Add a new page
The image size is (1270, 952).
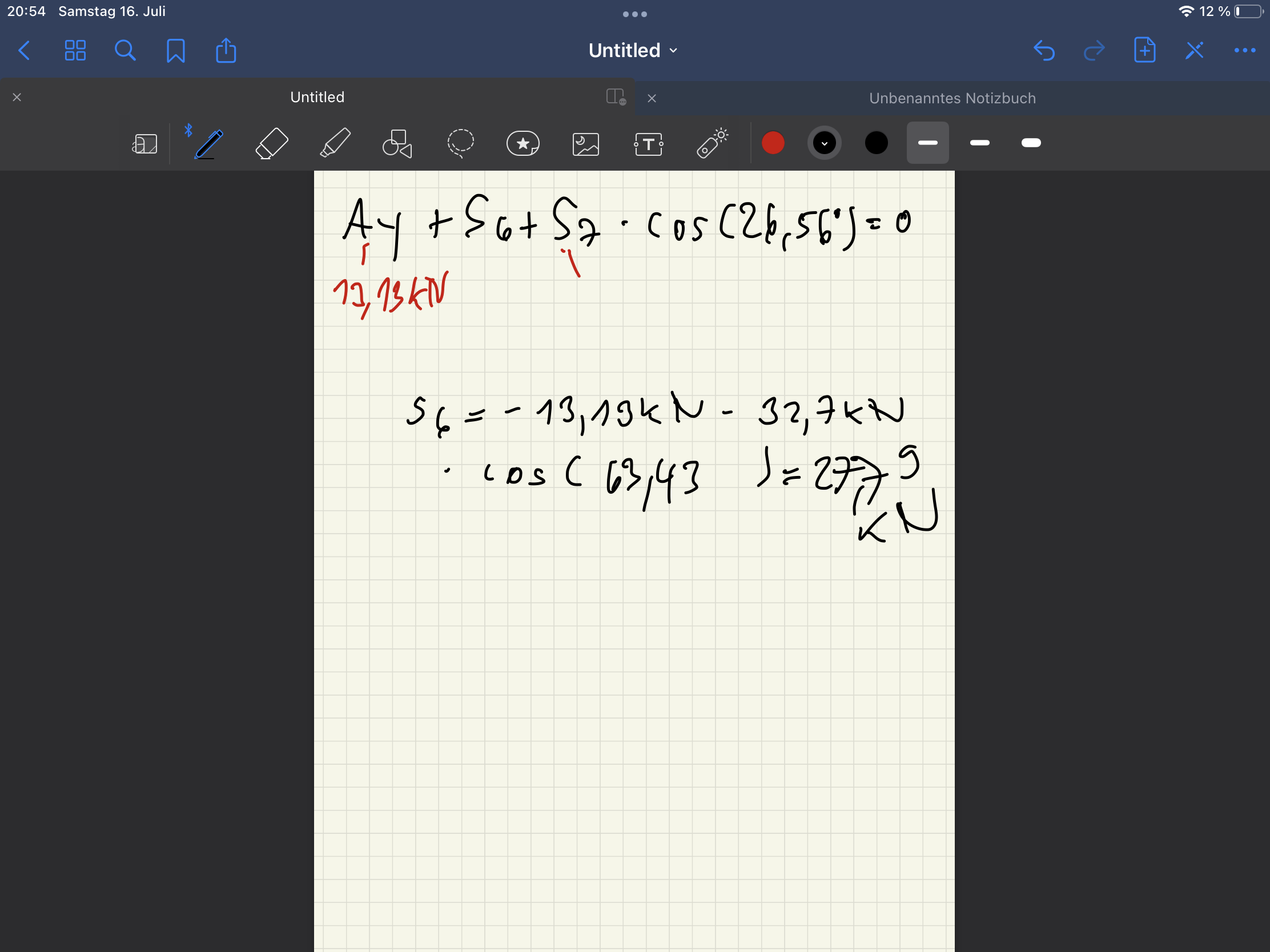tap(1144, 50)
